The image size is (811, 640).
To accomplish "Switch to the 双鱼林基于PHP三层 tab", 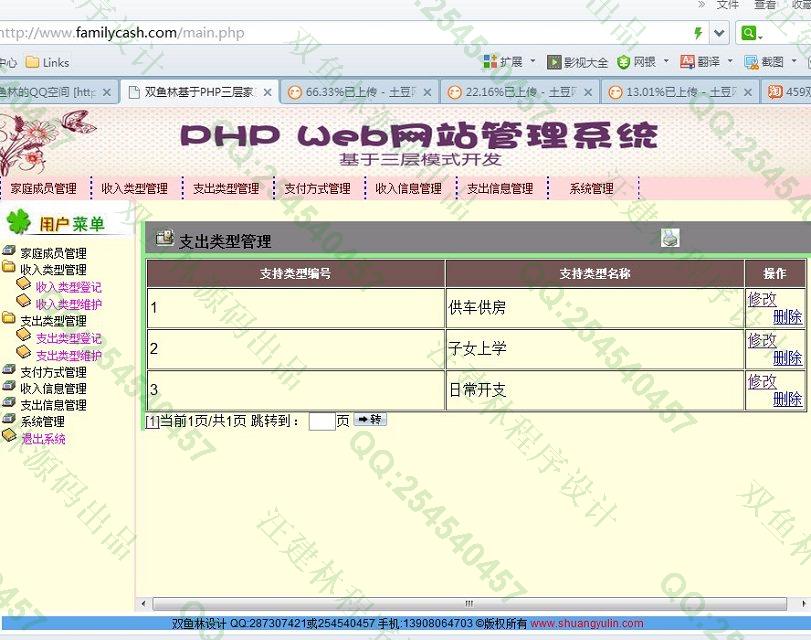I will click(x=199, y=92).
